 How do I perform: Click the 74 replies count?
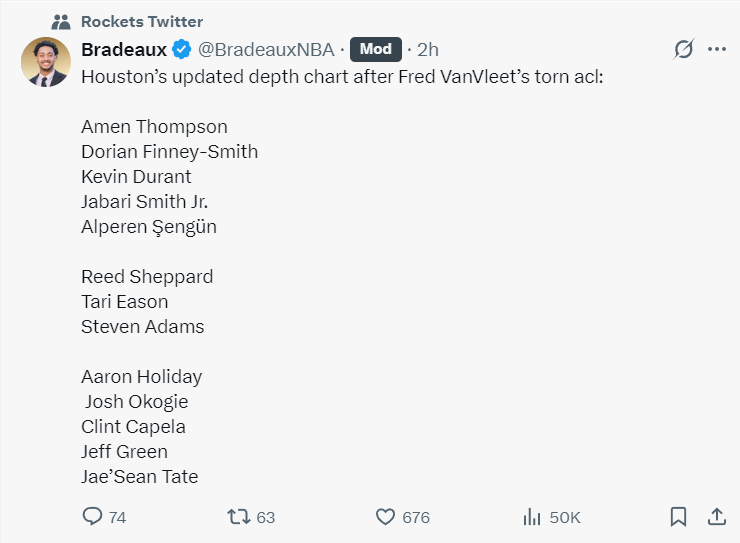[117, 517]
